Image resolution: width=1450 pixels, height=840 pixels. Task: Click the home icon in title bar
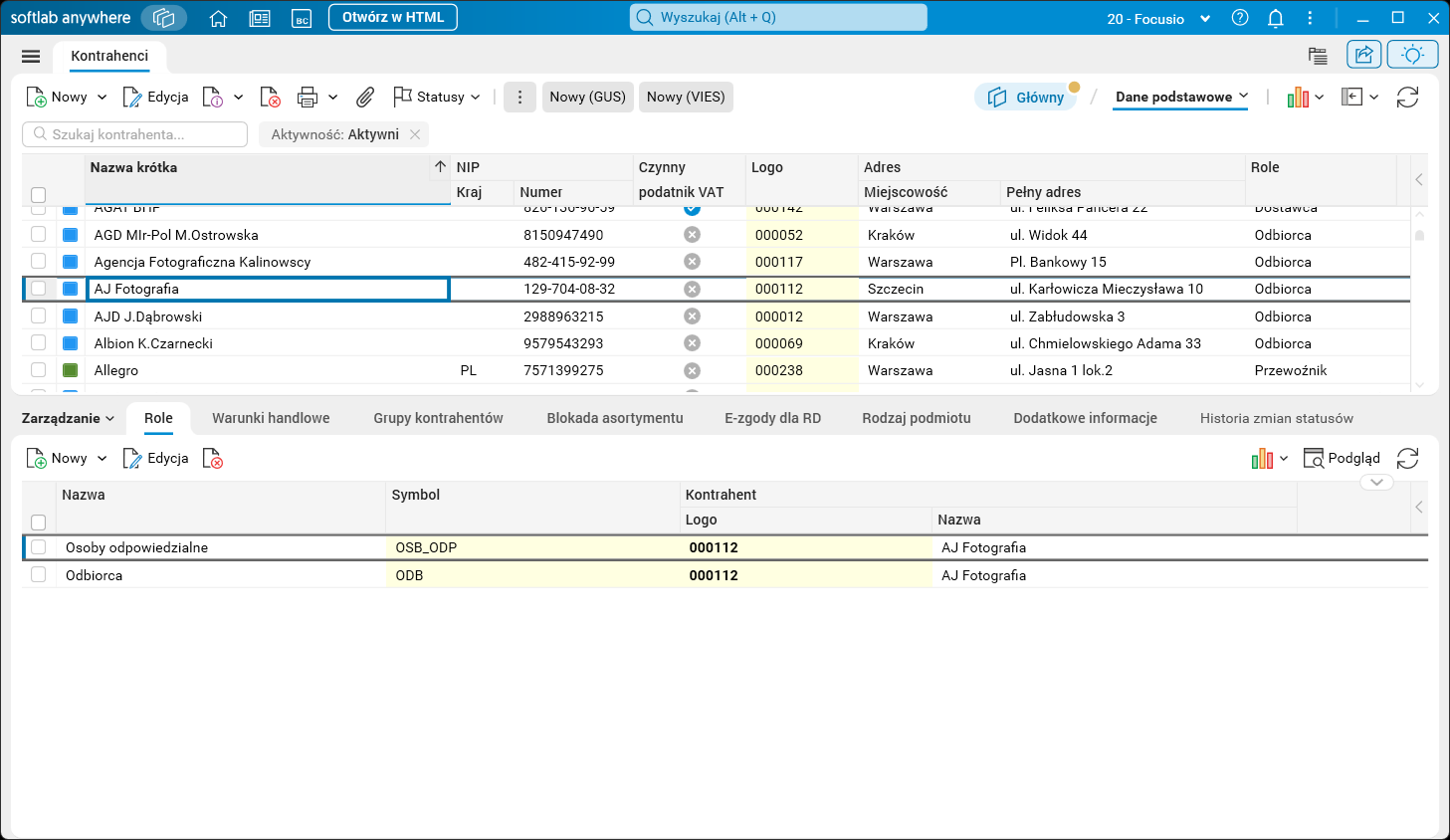pyautogui.click(x=219, y=18)
